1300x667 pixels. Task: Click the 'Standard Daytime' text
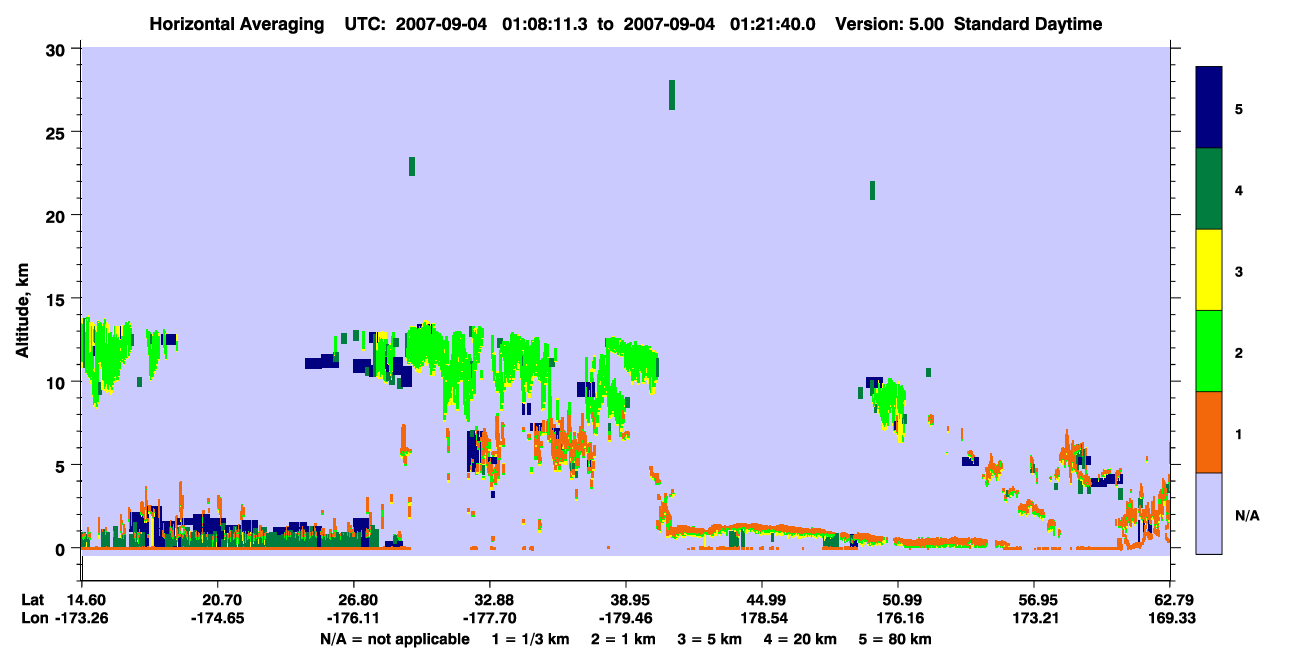click(1028, 24)
